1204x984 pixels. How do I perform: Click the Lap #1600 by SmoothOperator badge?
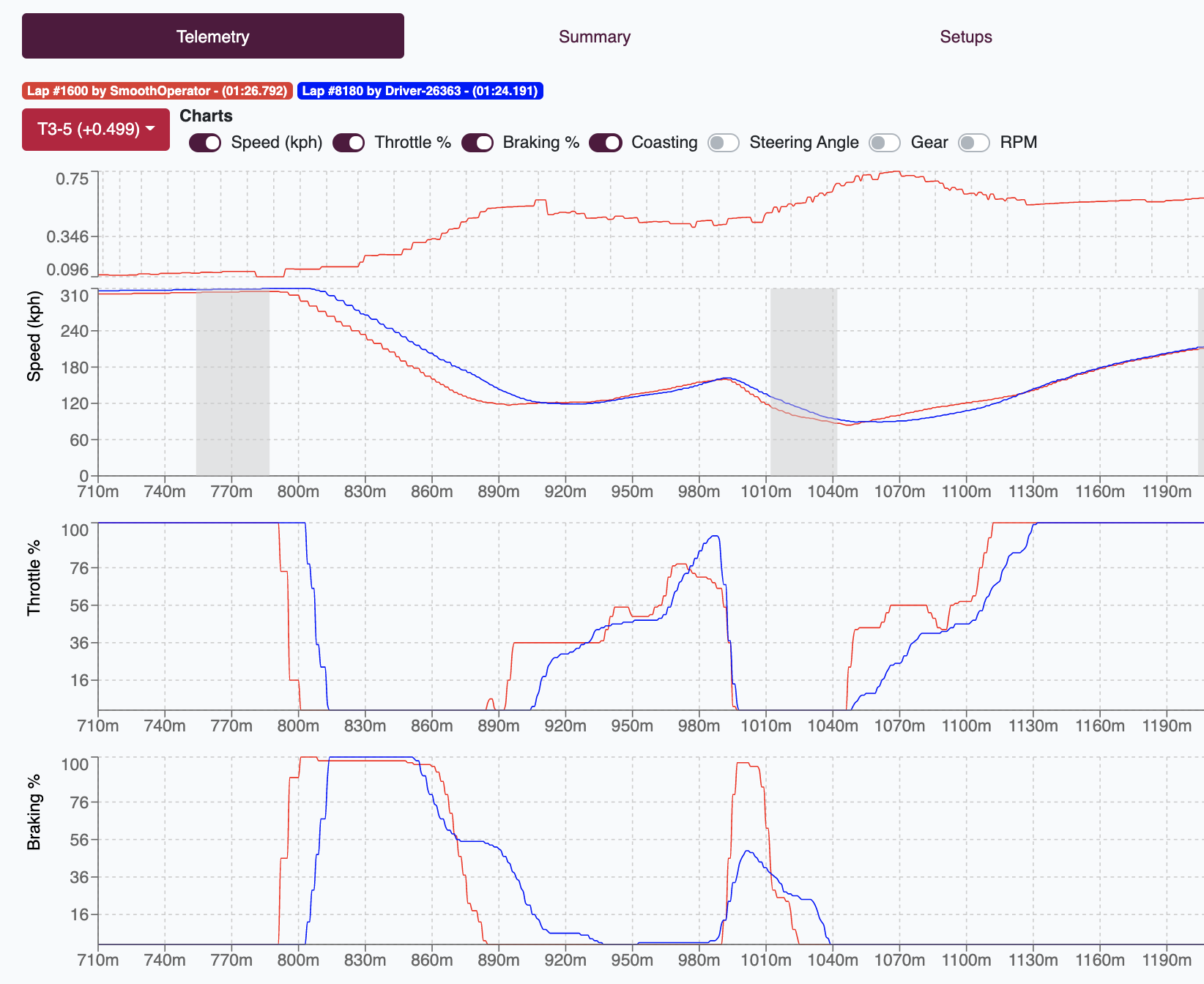click(x=156, y=91)
